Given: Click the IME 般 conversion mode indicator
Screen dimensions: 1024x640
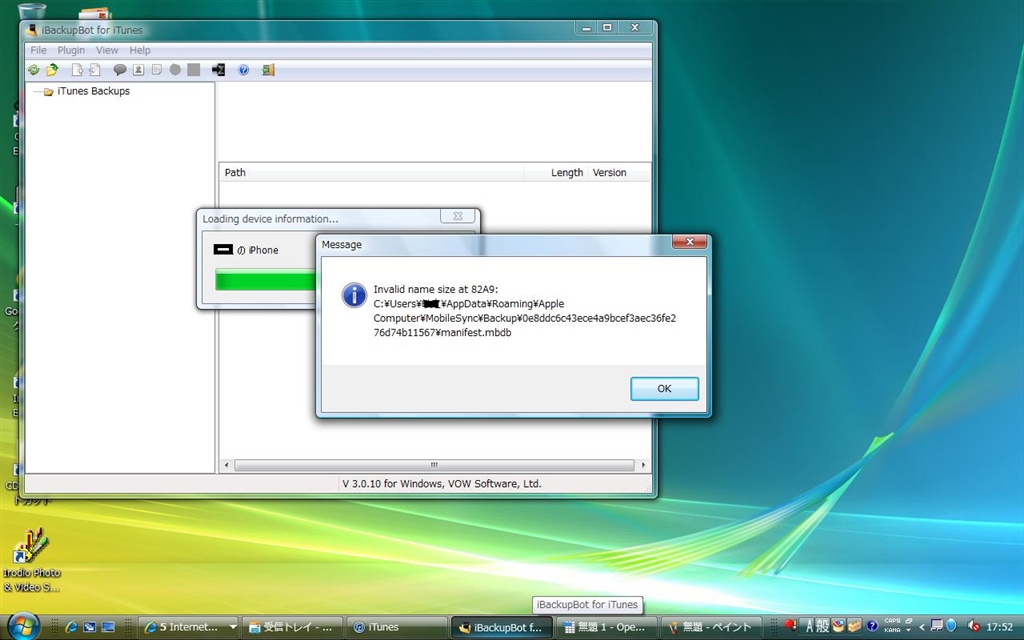Looking at the screenshot, I should pyautogui.click(x=822, y=626).
